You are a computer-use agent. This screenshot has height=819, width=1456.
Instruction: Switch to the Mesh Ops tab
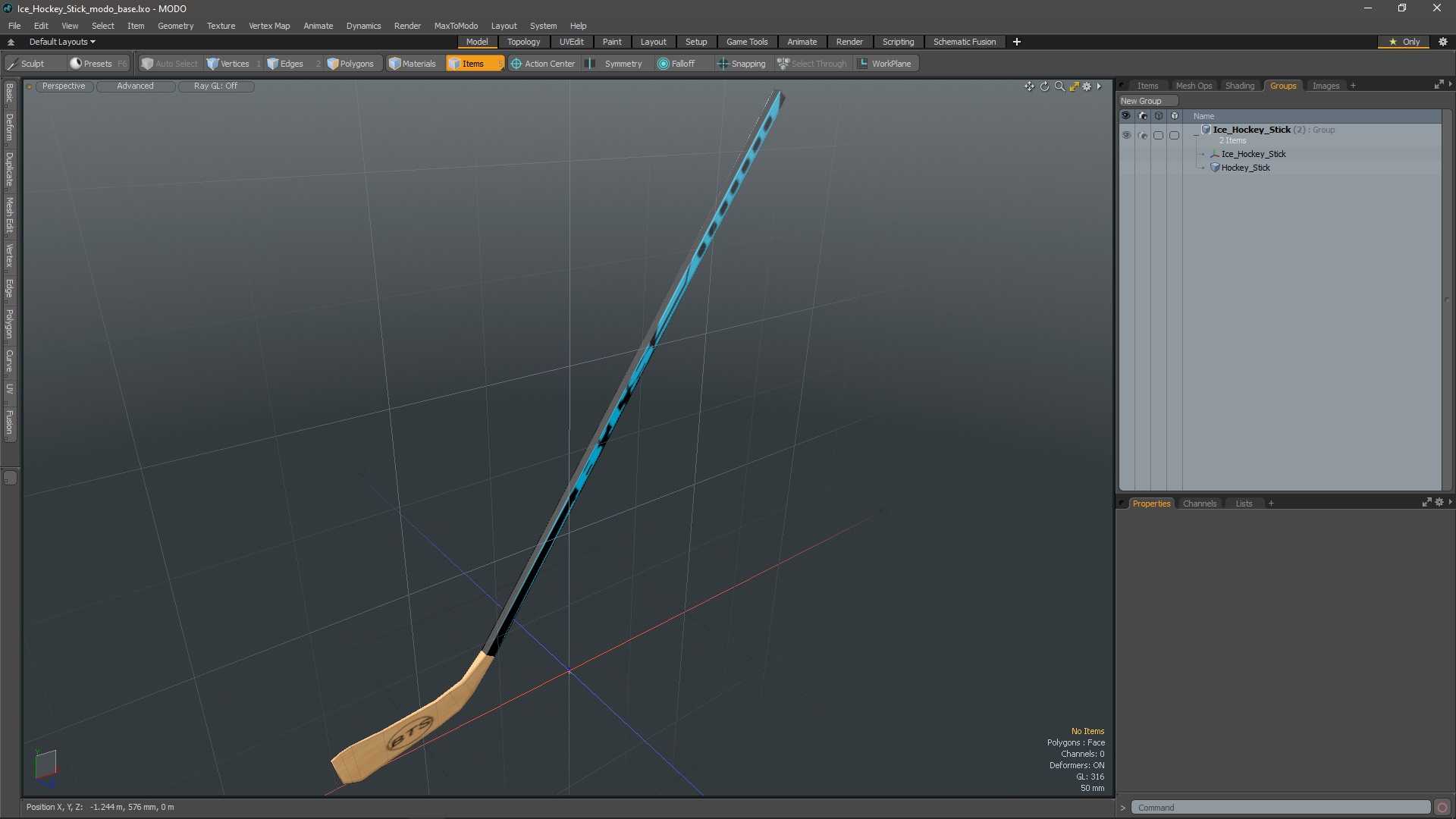click(x=1194, y=86)
